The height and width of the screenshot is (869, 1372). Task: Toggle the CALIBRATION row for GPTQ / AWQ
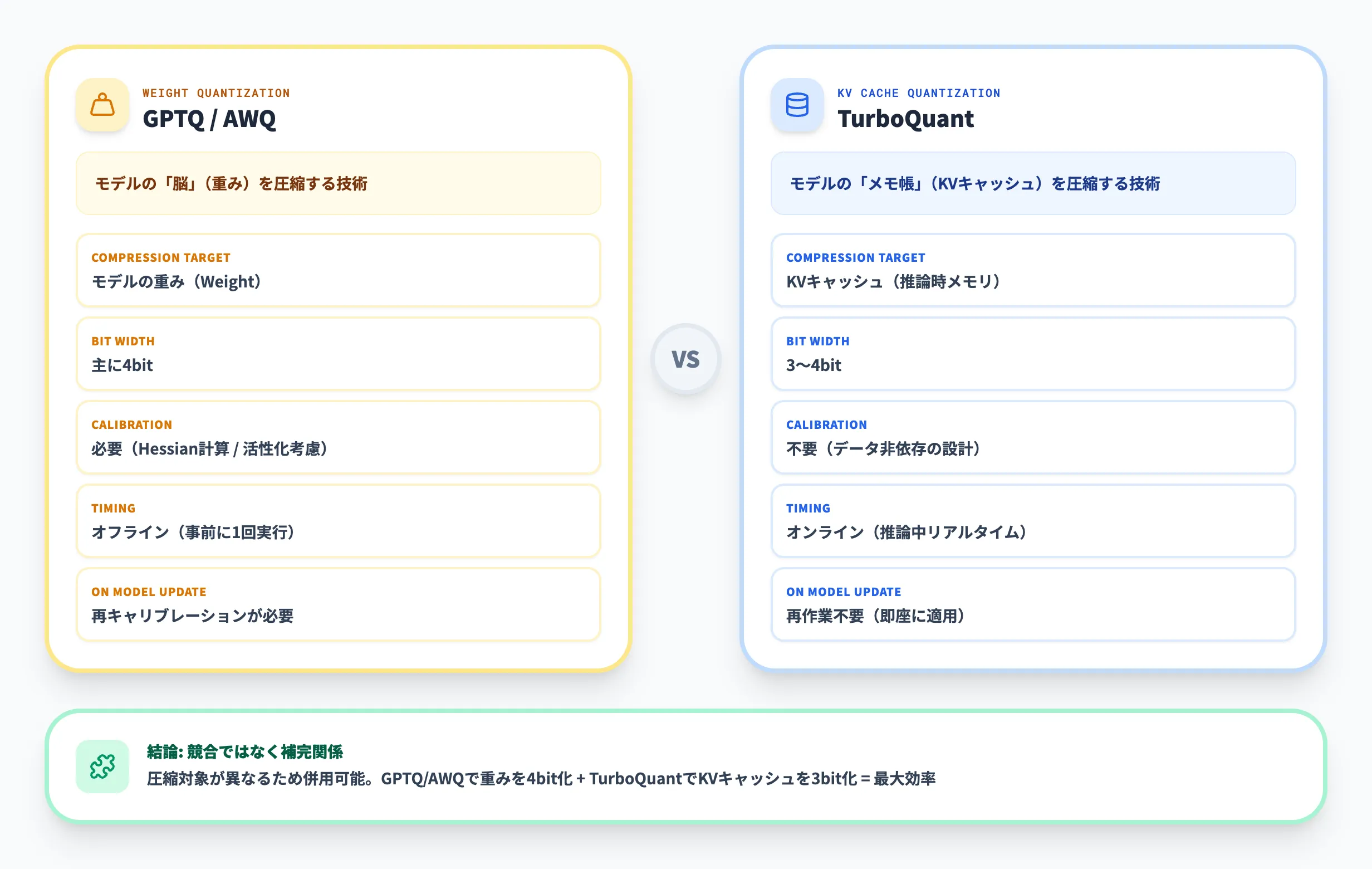click(338, 438)
